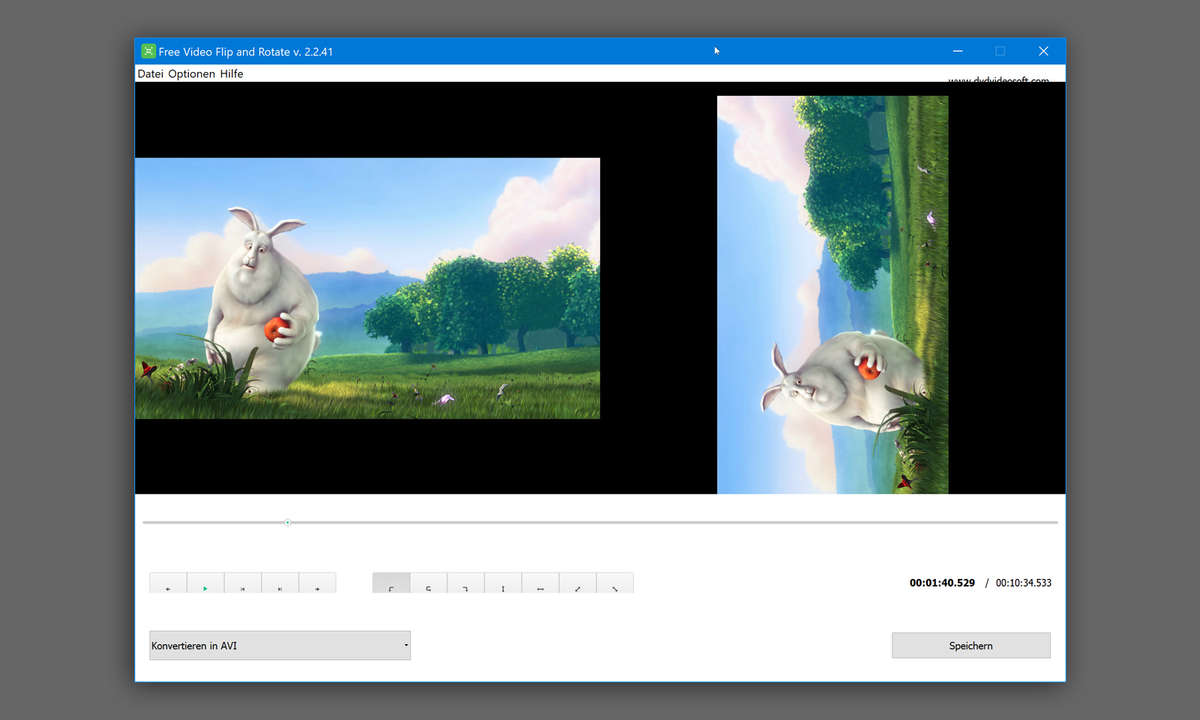This screenshot has height=720, width=1200.
Task: Minimize the Free Video Flip and Rotate window
Action: click(958, 51)
